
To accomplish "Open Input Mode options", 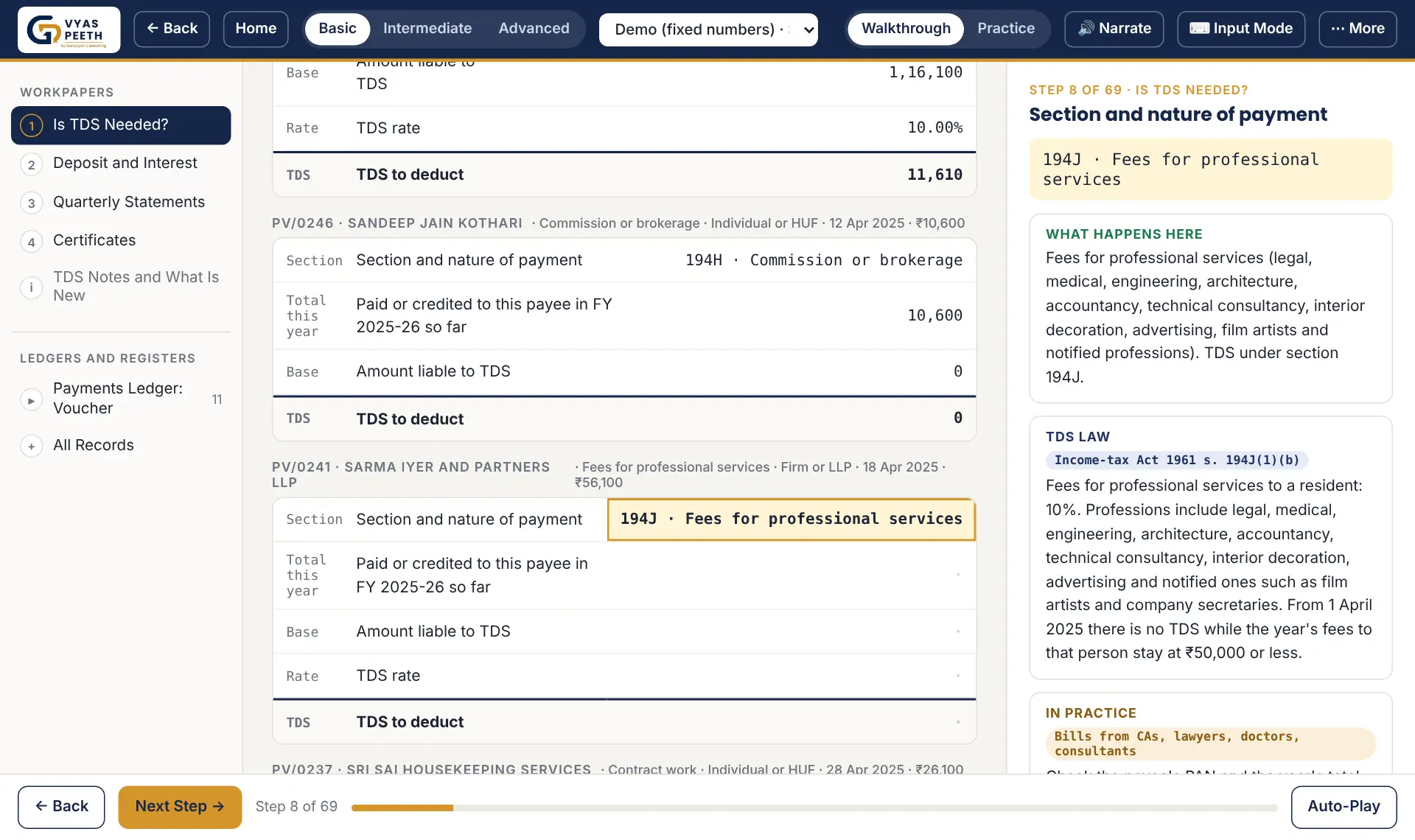I will [x=1241, y=29].
